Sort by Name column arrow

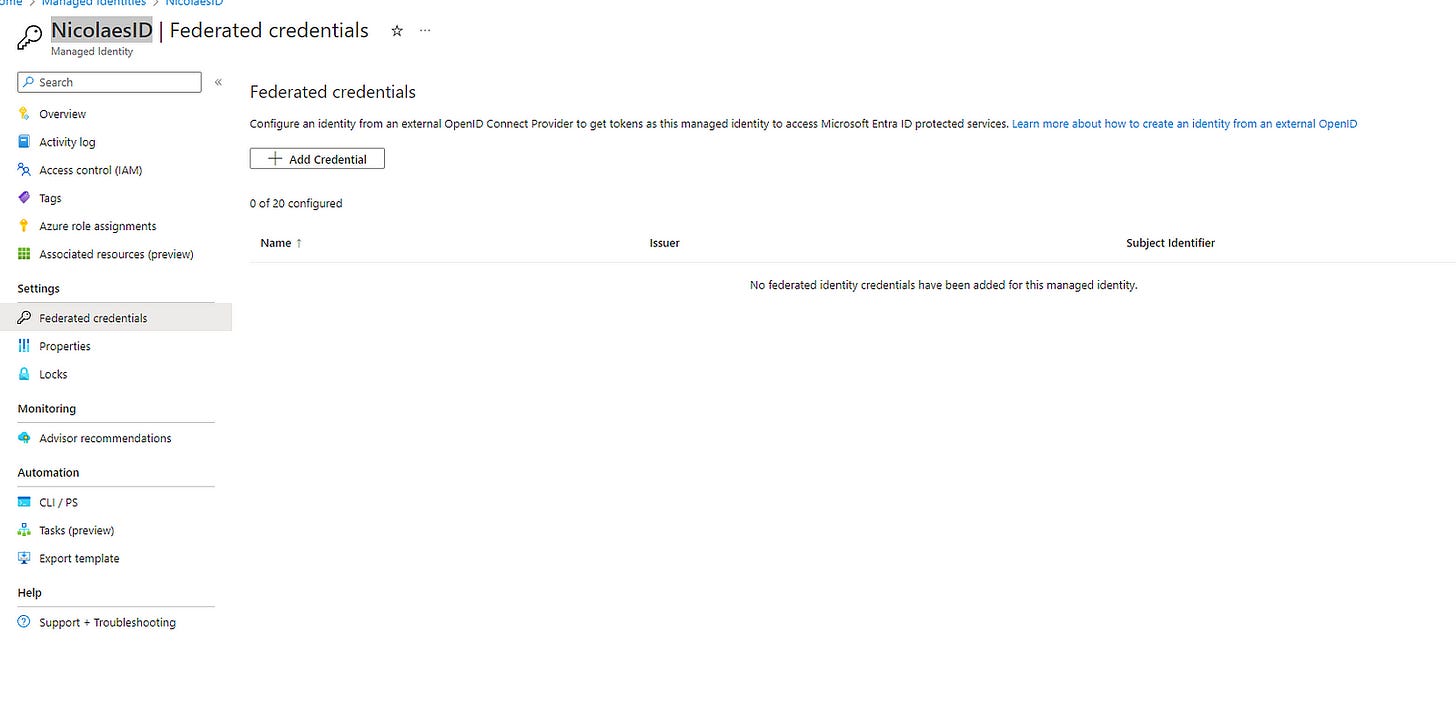click(x=299, y=243)
